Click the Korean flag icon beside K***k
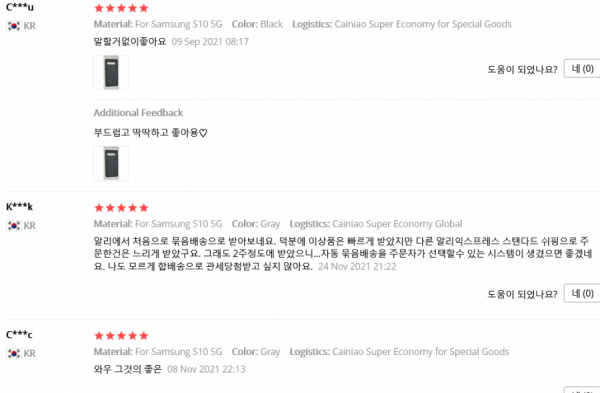 click(x=14, y=225)
